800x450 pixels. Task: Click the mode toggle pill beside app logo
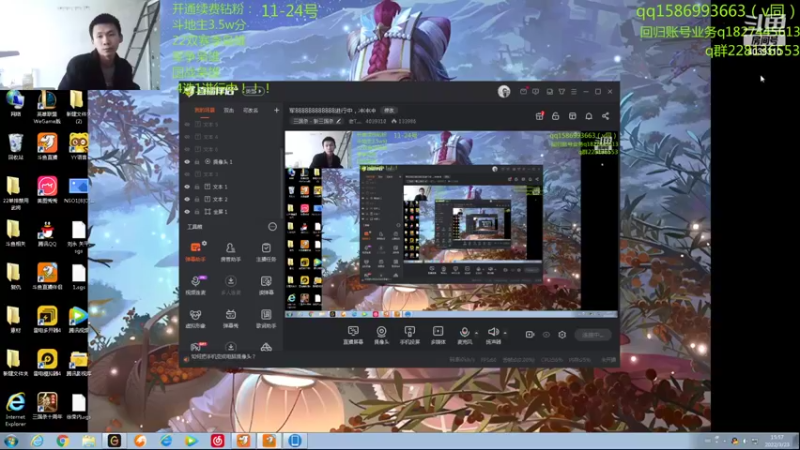pyautogui.click(x=254, y=91)
